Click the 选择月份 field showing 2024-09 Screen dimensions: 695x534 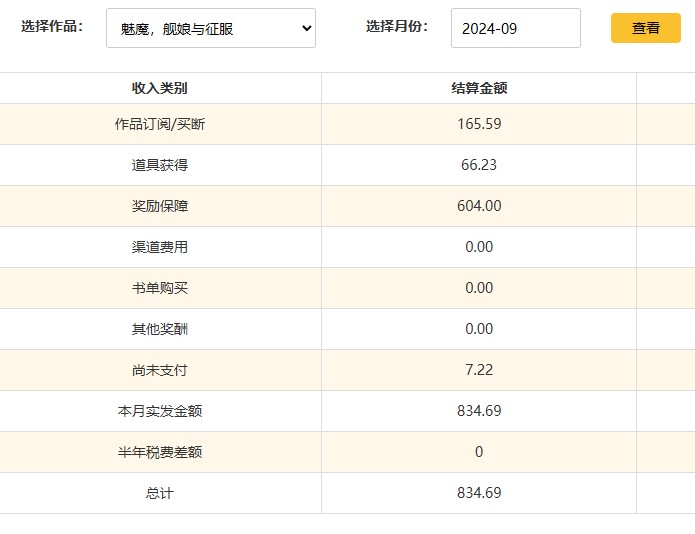click(x=515, y=28)
